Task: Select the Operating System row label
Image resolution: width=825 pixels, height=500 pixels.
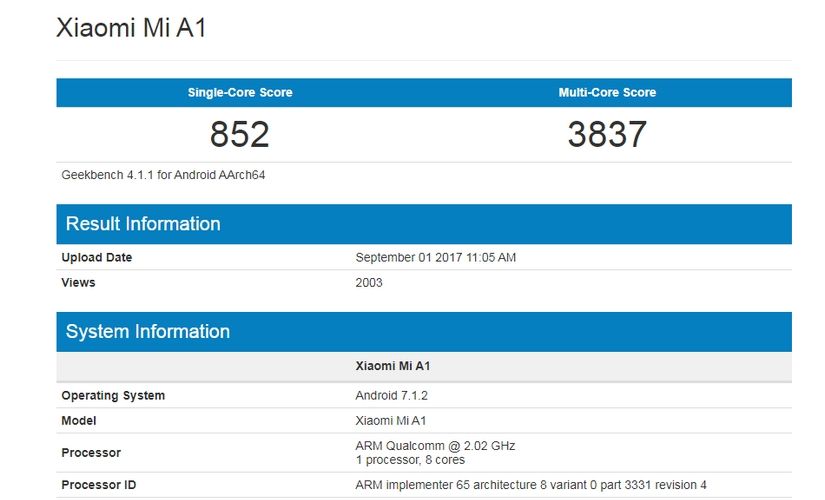Action: pyautogui.click(x=113, y=395)
